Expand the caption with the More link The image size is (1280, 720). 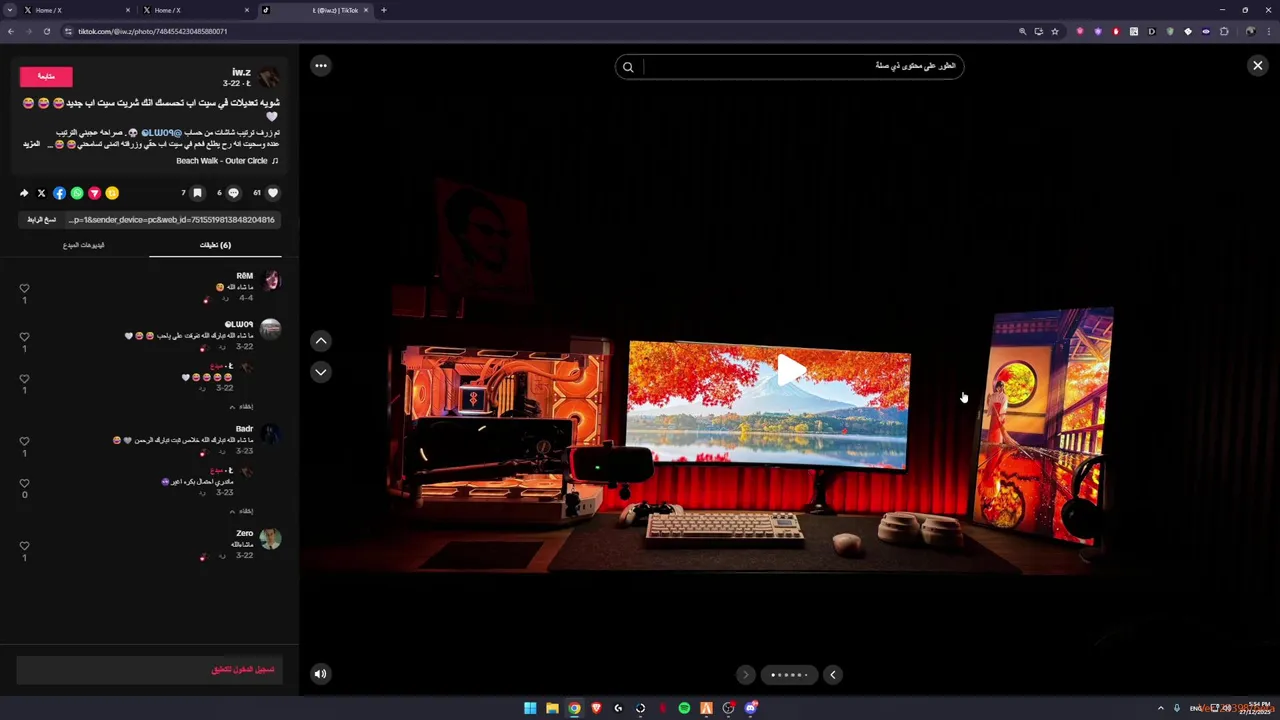click(x=32, y=144)
